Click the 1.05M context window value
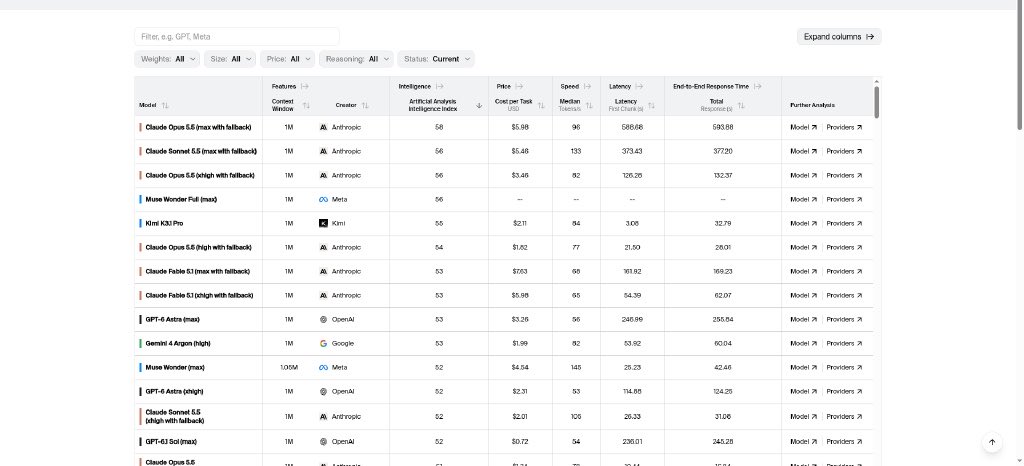Screen dimensions: 1024x466 (289, 367)
